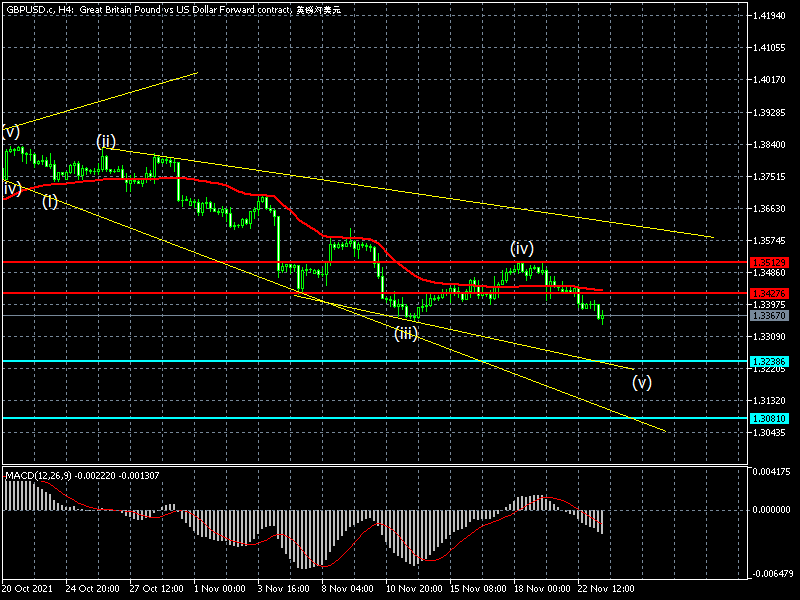Click the 22 Nov 12:00 time label
The width and height of the screenshot is (800, 600).
[605, 590]
